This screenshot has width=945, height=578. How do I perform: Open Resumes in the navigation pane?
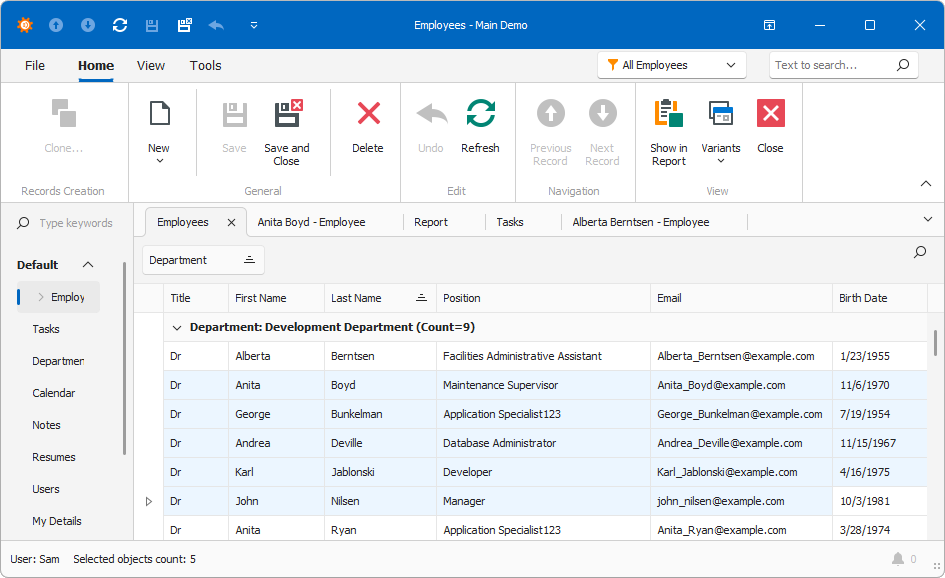pos(54,457)
